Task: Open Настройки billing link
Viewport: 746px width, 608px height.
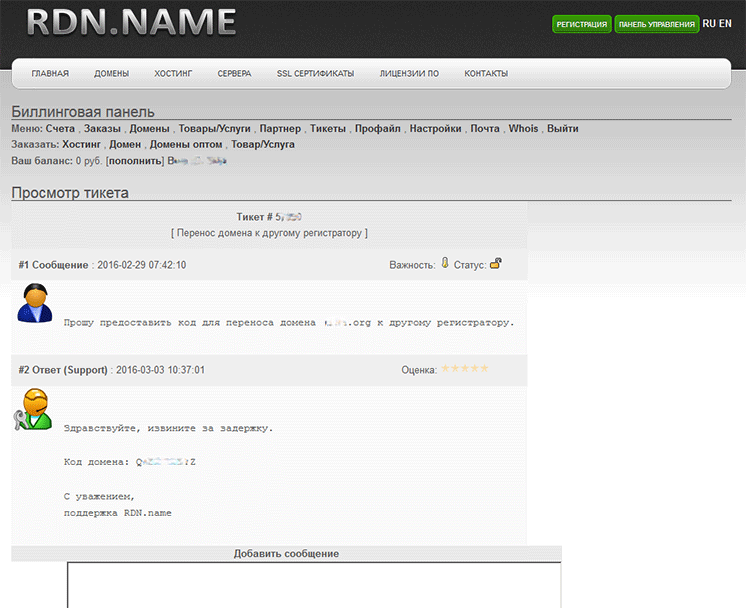Action: point(435,128)
